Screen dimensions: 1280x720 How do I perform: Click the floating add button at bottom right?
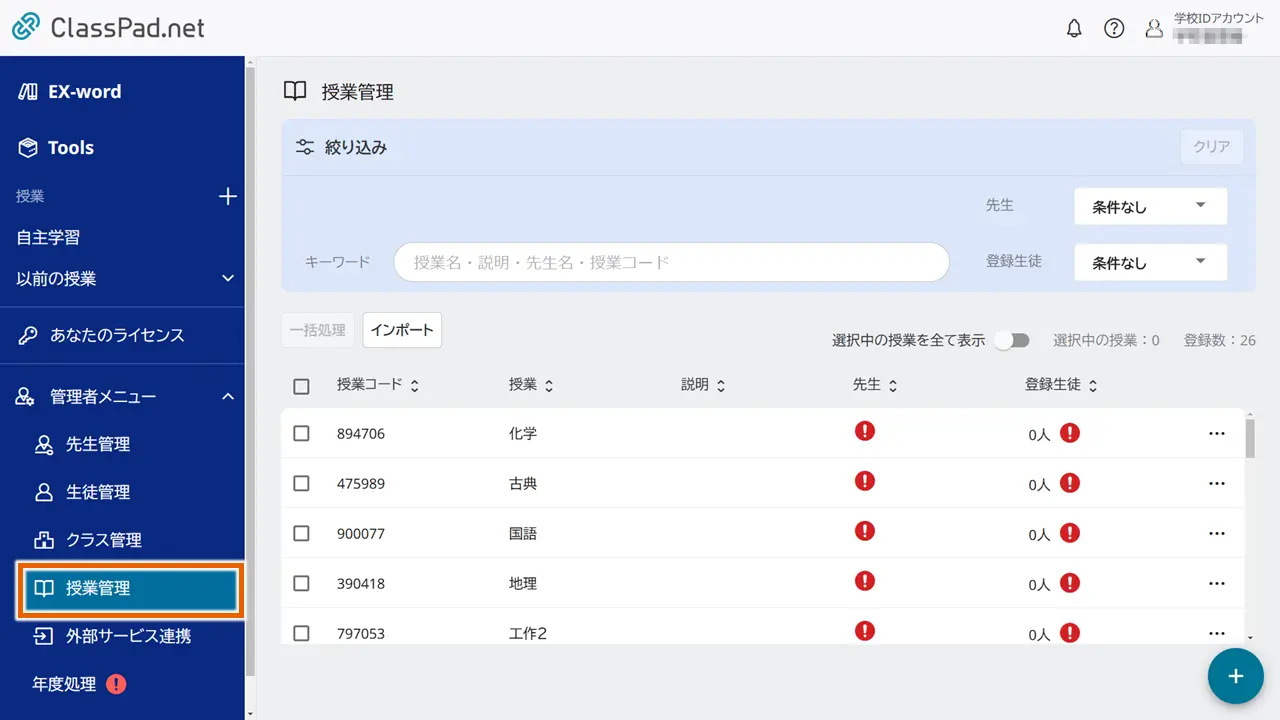tap(1236, 677)
